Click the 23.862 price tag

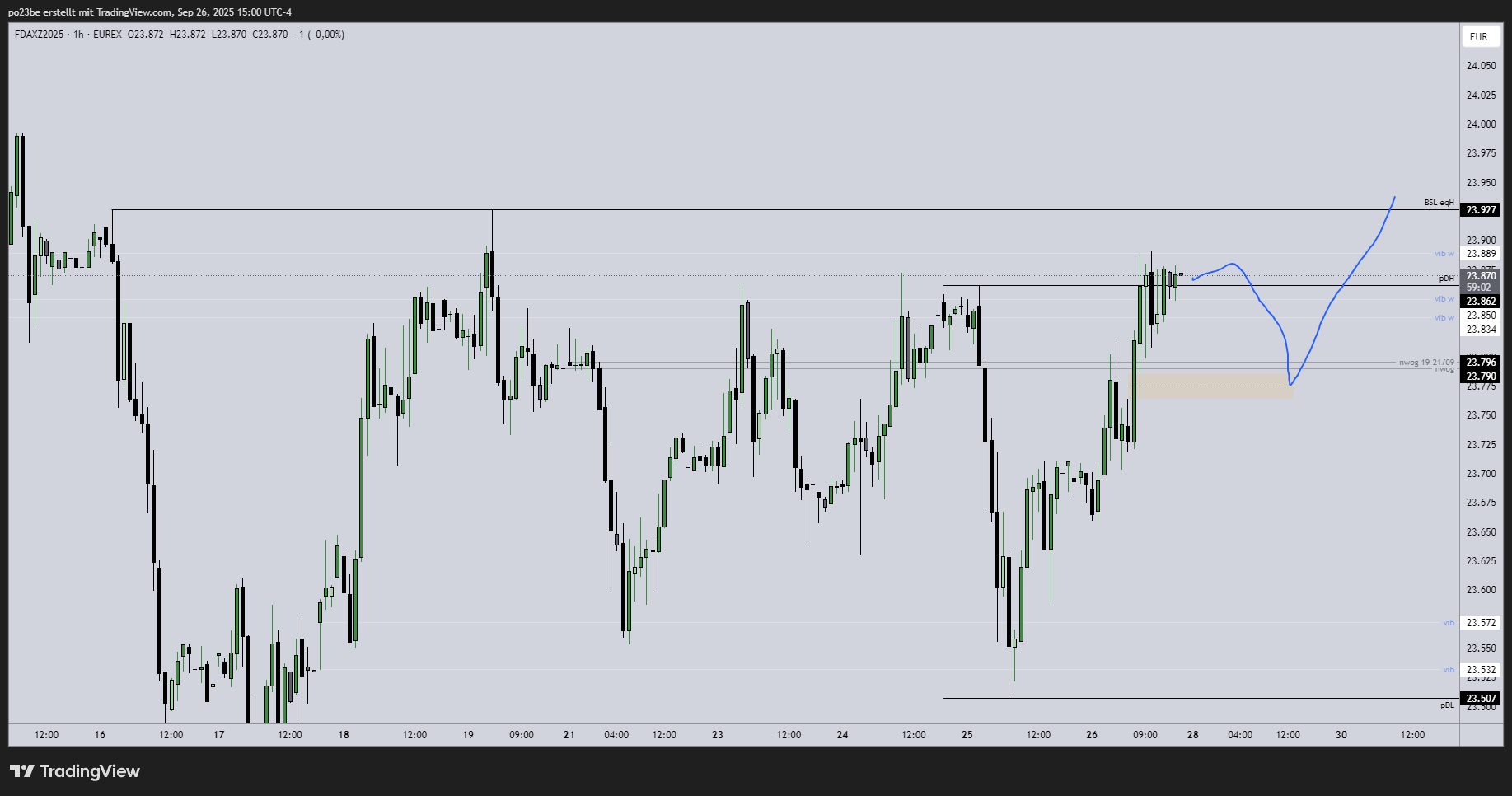1481,302
